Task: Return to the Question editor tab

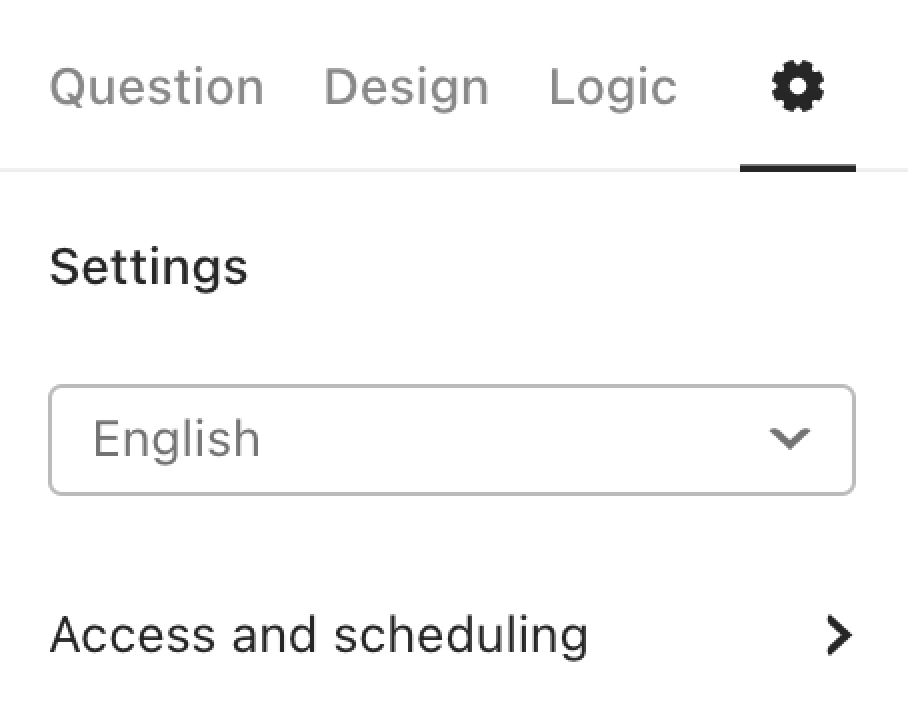Action: click(x=157, y=88)
